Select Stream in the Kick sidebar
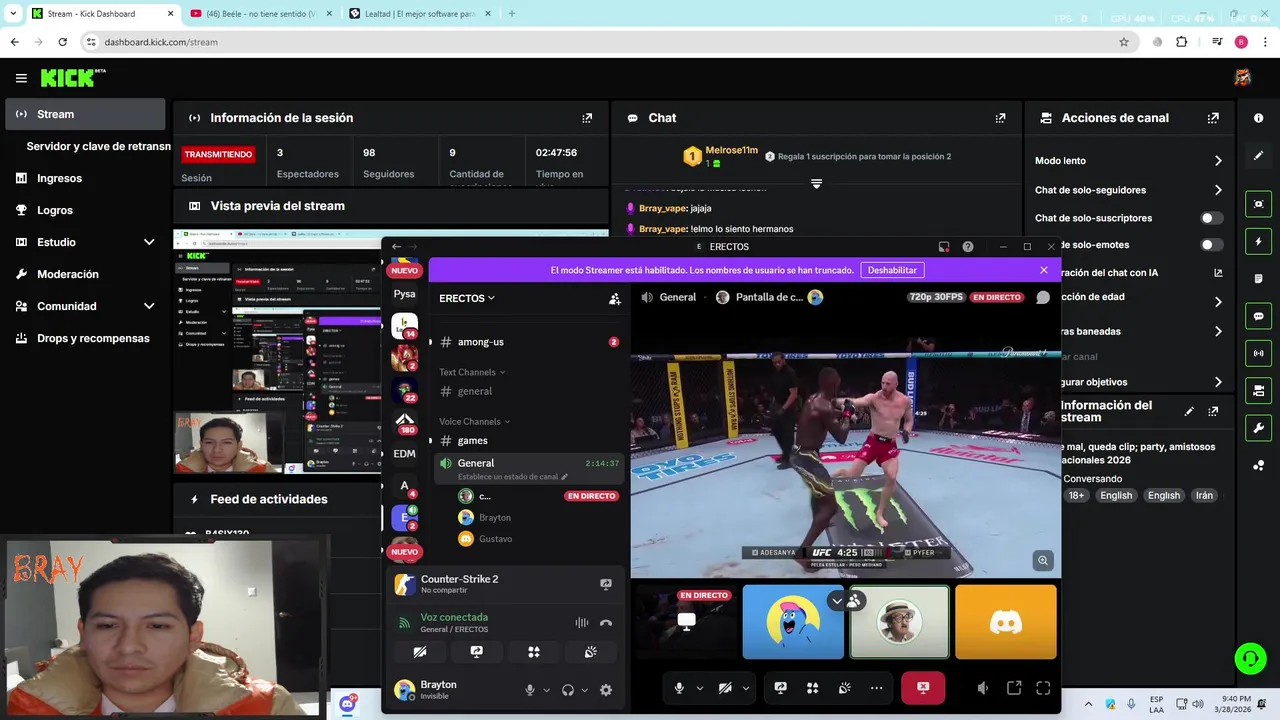Screen dimensions: 1280x720 click(x=85, y=114)
